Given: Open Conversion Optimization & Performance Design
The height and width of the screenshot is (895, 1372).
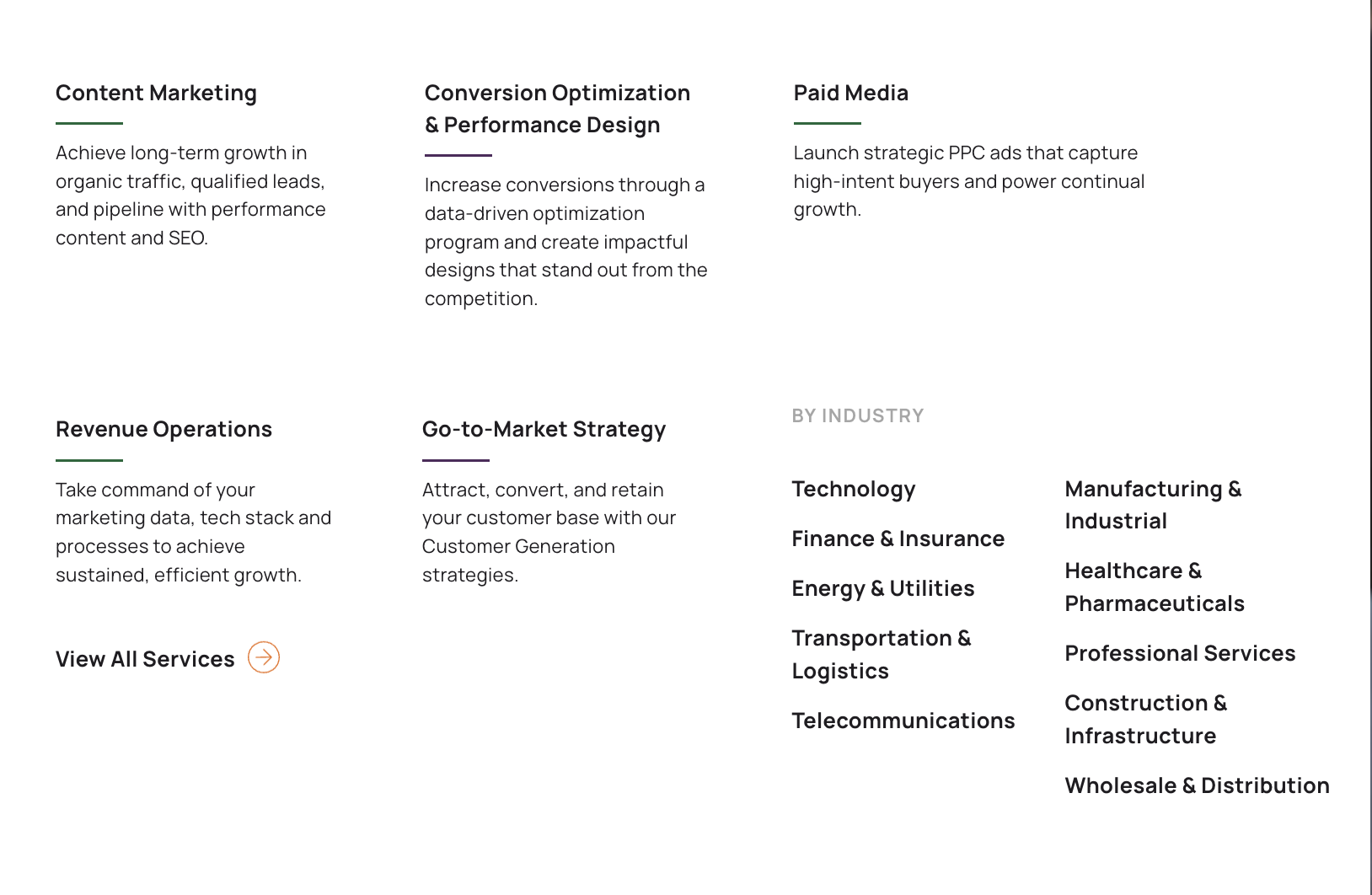Looking at the screenshot, I should [x=557, y=108].
